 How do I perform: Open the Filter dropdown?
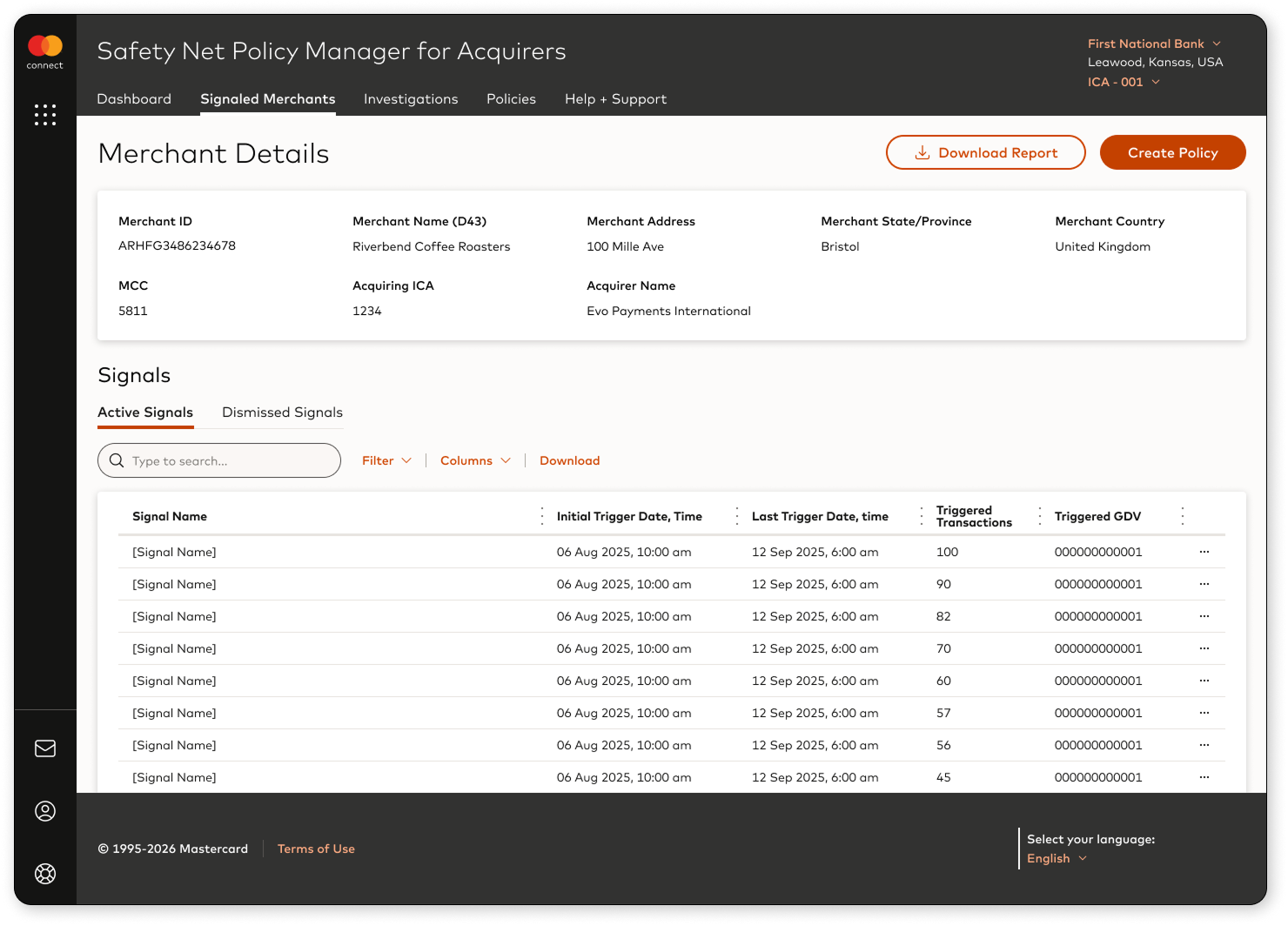(x=386, y=460)
